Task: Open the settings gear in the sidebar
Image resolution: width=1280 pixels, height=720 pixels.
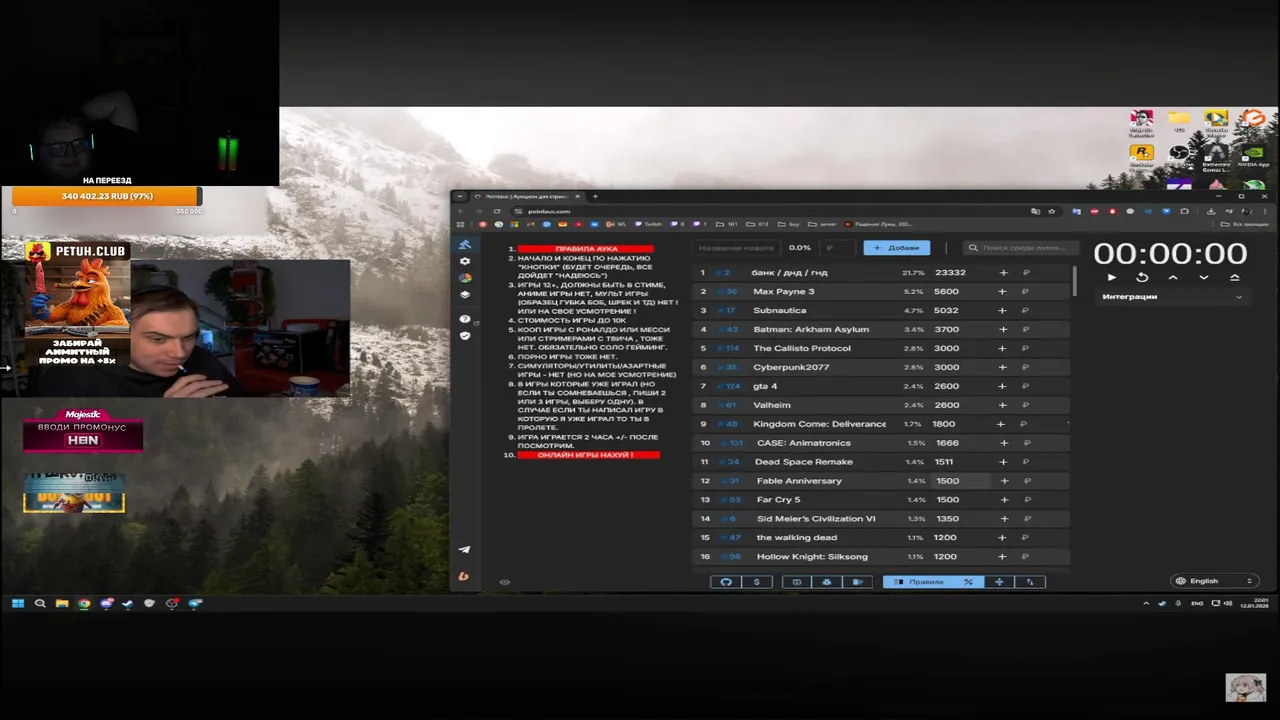Action: pyautogui.click(x=464, y=261)
